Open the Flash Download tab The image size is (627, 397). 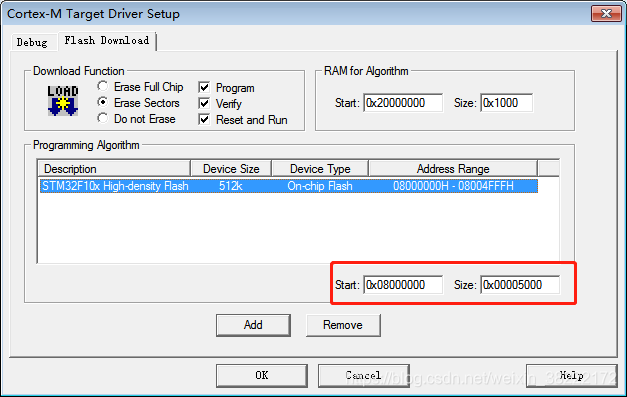[107, 41]
